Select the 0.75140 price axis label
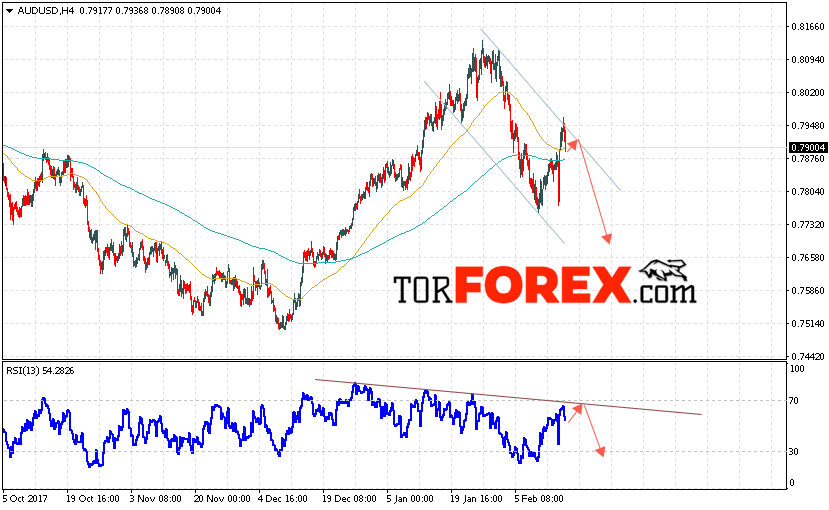The image size is (829, 510). [x=808, y=323]
